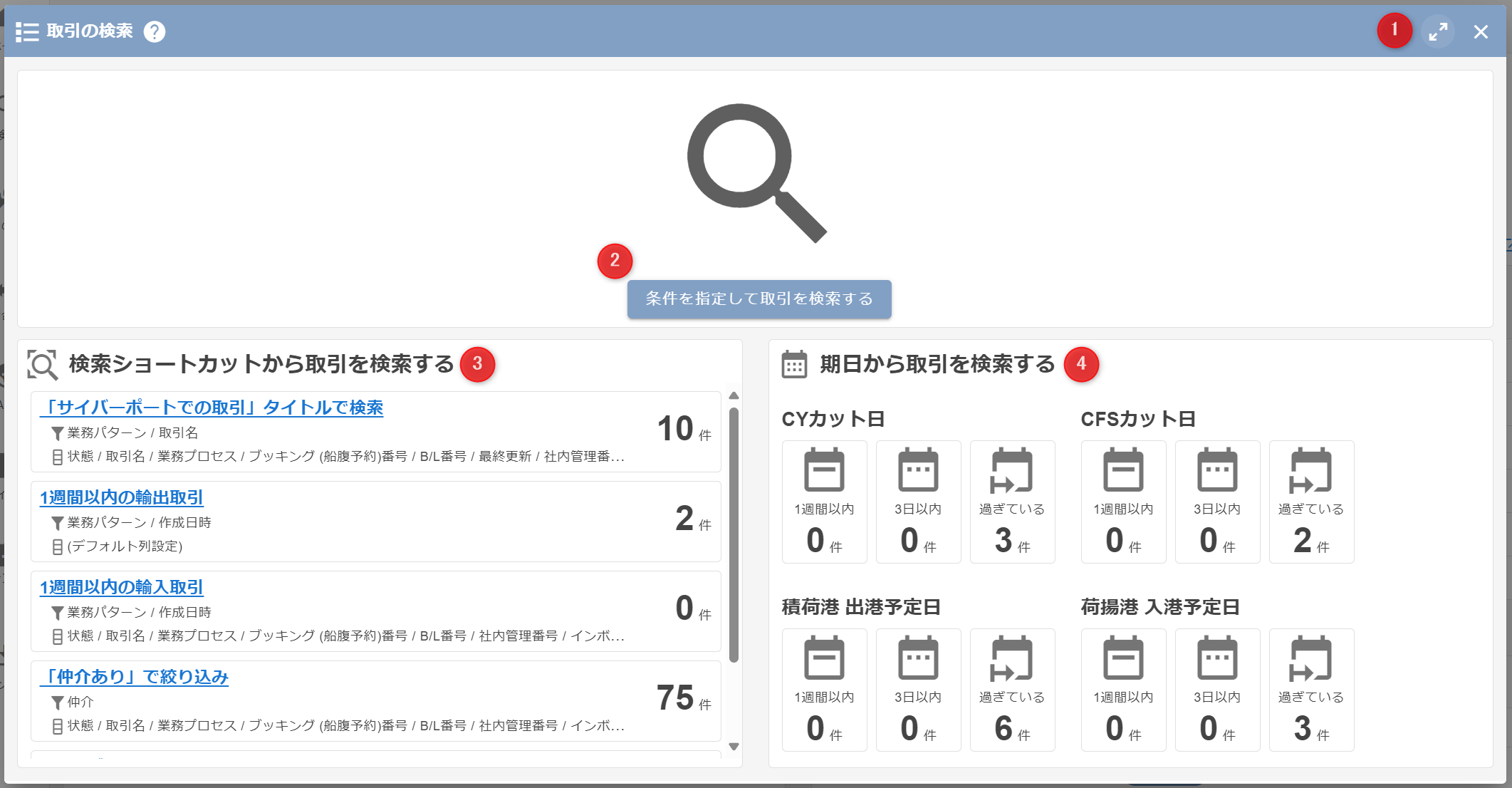Image resolution: width=1512 pixels, height=788 pixels.
Task: Click 積荷港 出港予定日 3日以内 tile
Action: pos(918,690)
